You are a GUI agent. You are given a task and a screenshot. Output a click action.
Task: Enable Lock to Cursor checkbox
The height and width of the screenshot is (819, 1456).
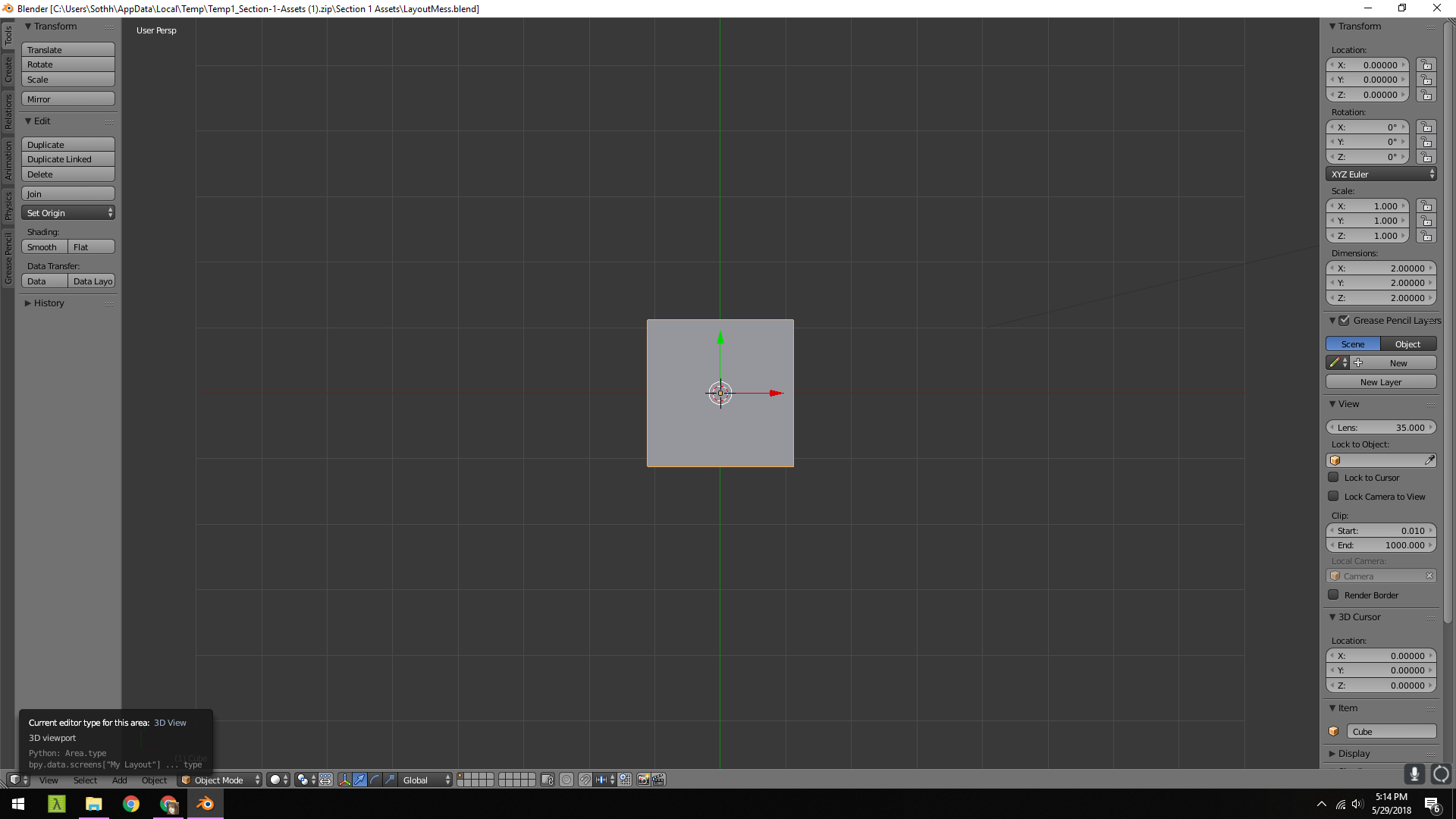coord(1333,477)
